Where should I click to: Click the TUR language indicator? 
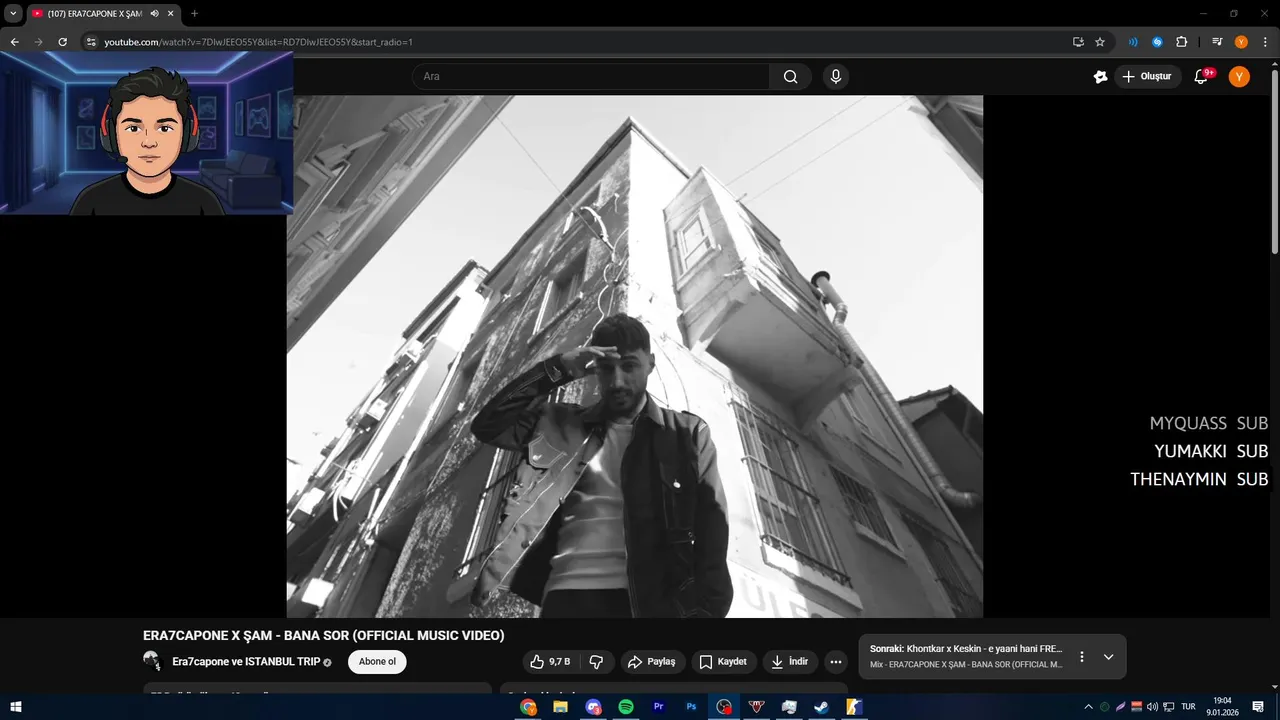coord(1189,707)
